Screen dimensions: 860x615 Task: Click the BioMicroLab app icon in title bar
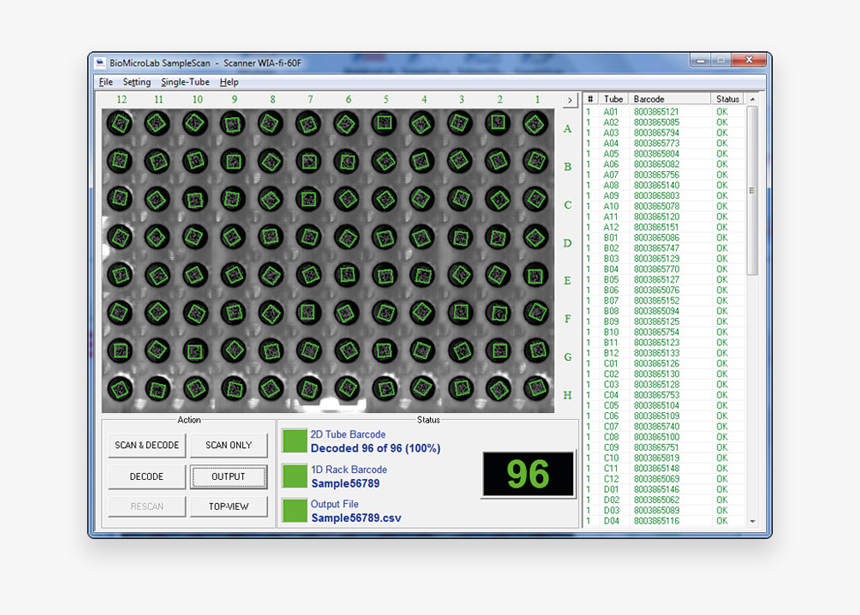click(x=100, y=63)
